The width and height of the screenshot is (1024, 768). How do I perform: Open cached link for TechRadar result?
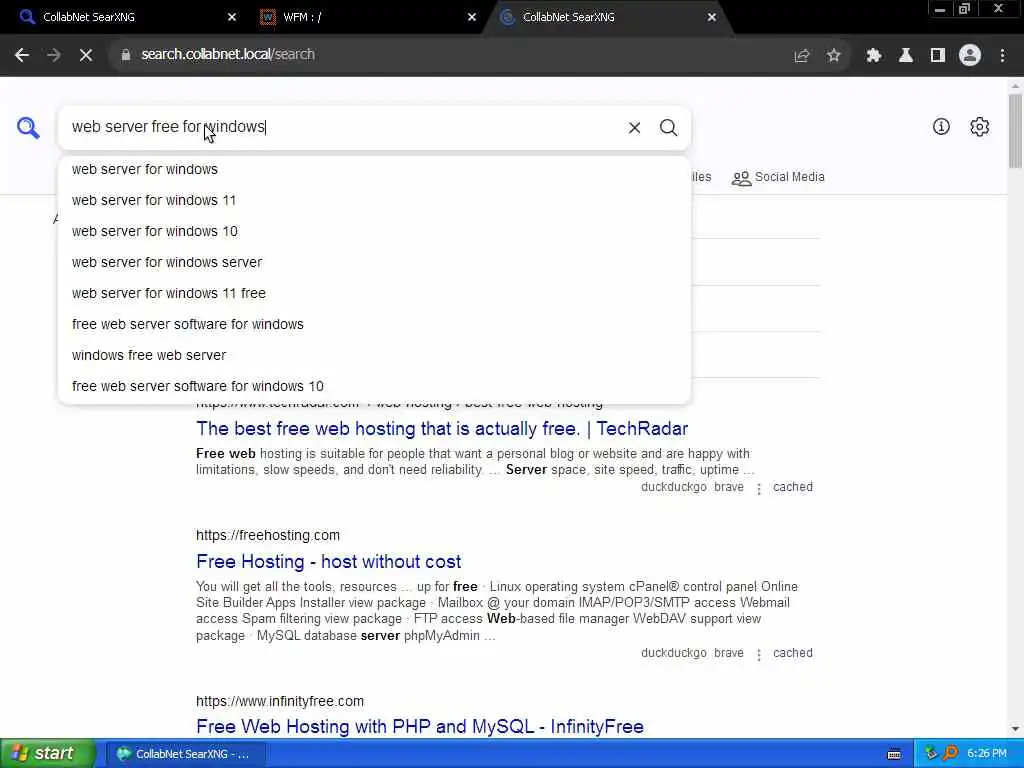click(793, 487)
